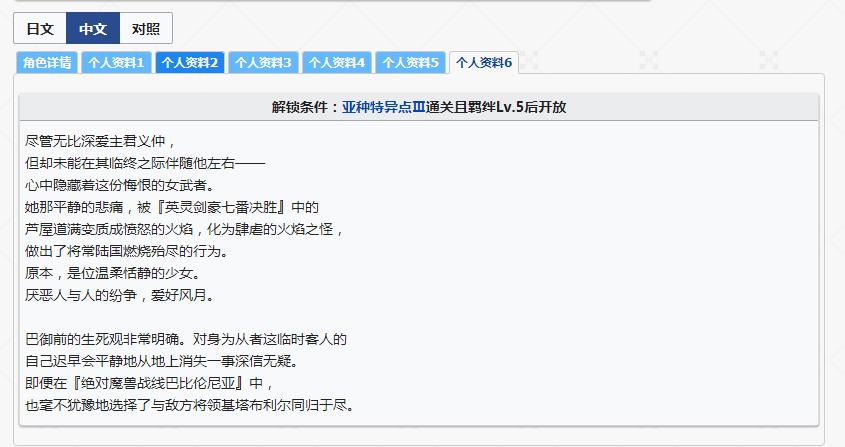Click the line mentioning 英灵剑豪七番决胜

click(172, 207)
